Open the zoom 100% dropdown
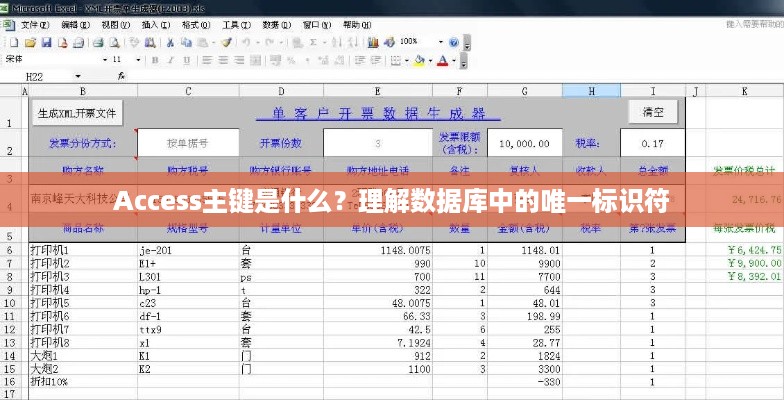The image size is (784, 400). pos(441,42)
